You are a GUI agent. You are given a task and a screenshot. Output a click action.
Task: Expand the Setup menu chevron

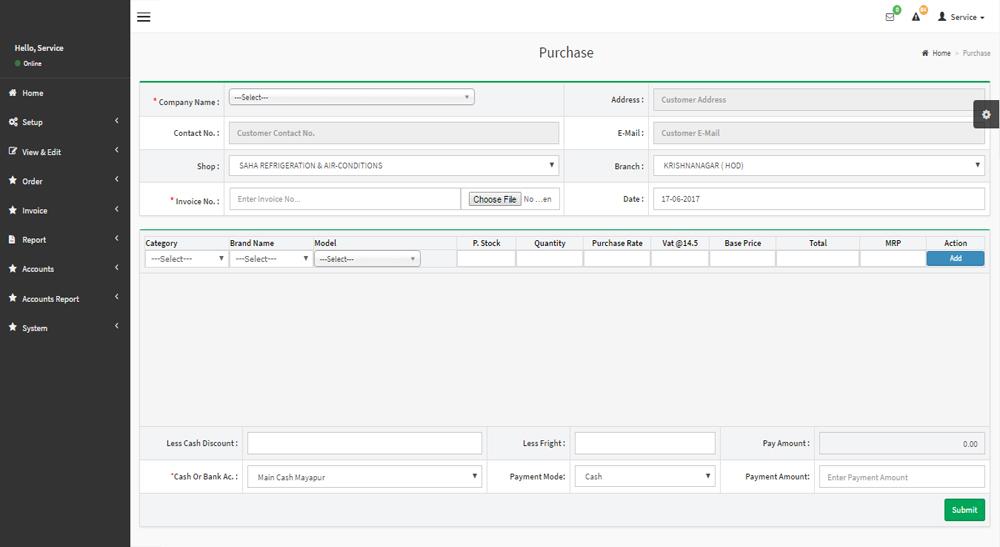[117, 120]
